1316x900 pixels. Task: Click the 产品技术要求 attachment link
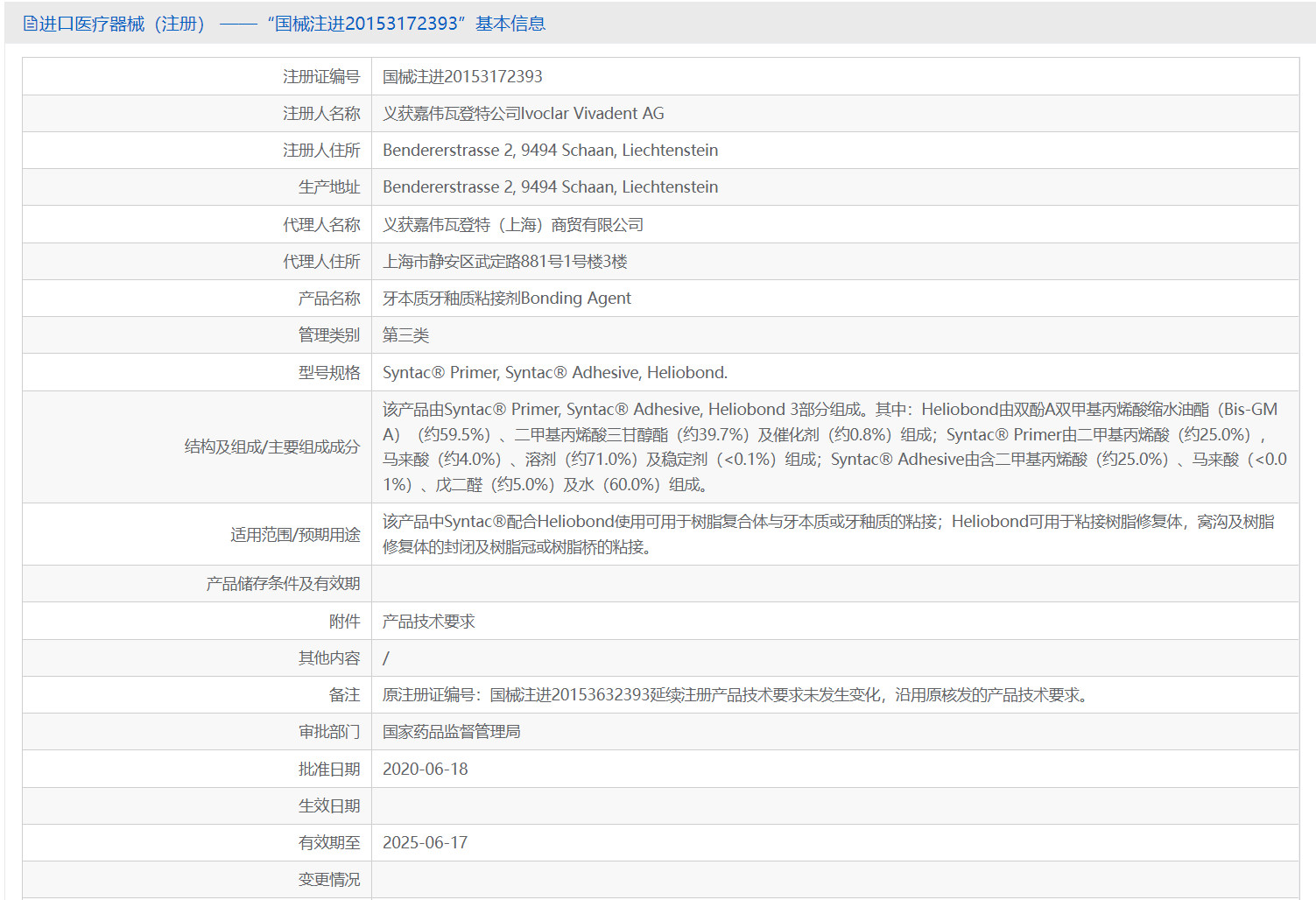tap(429, 622)
